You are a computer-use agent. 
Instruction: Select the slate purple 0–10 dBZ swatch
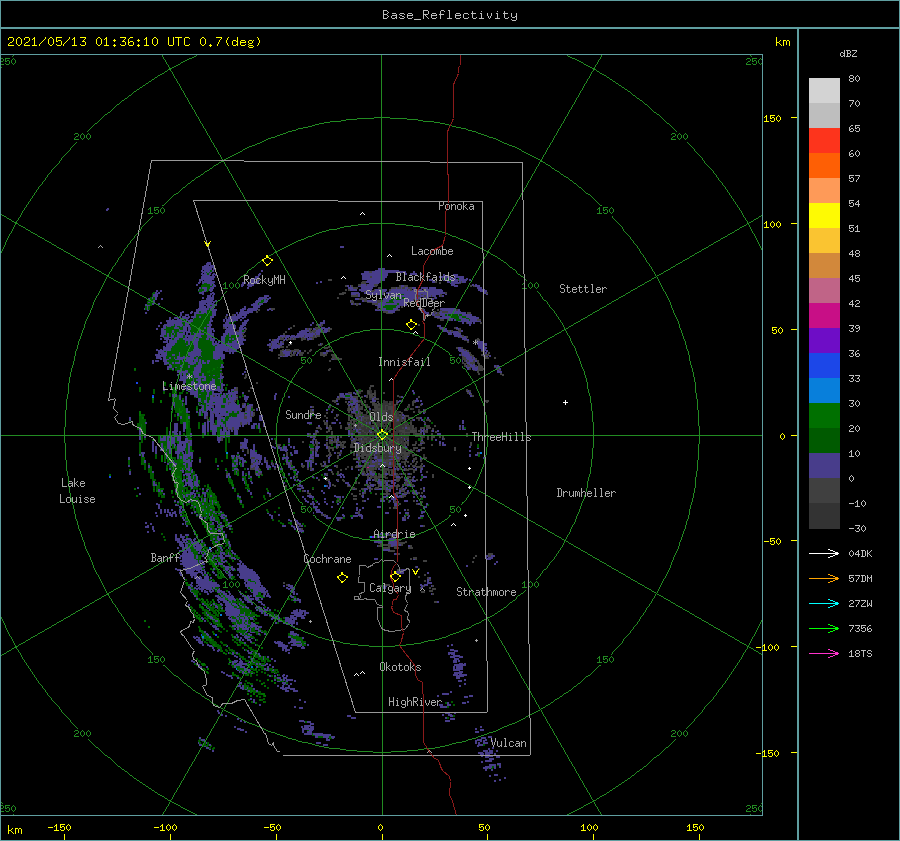tap(824, 466)
